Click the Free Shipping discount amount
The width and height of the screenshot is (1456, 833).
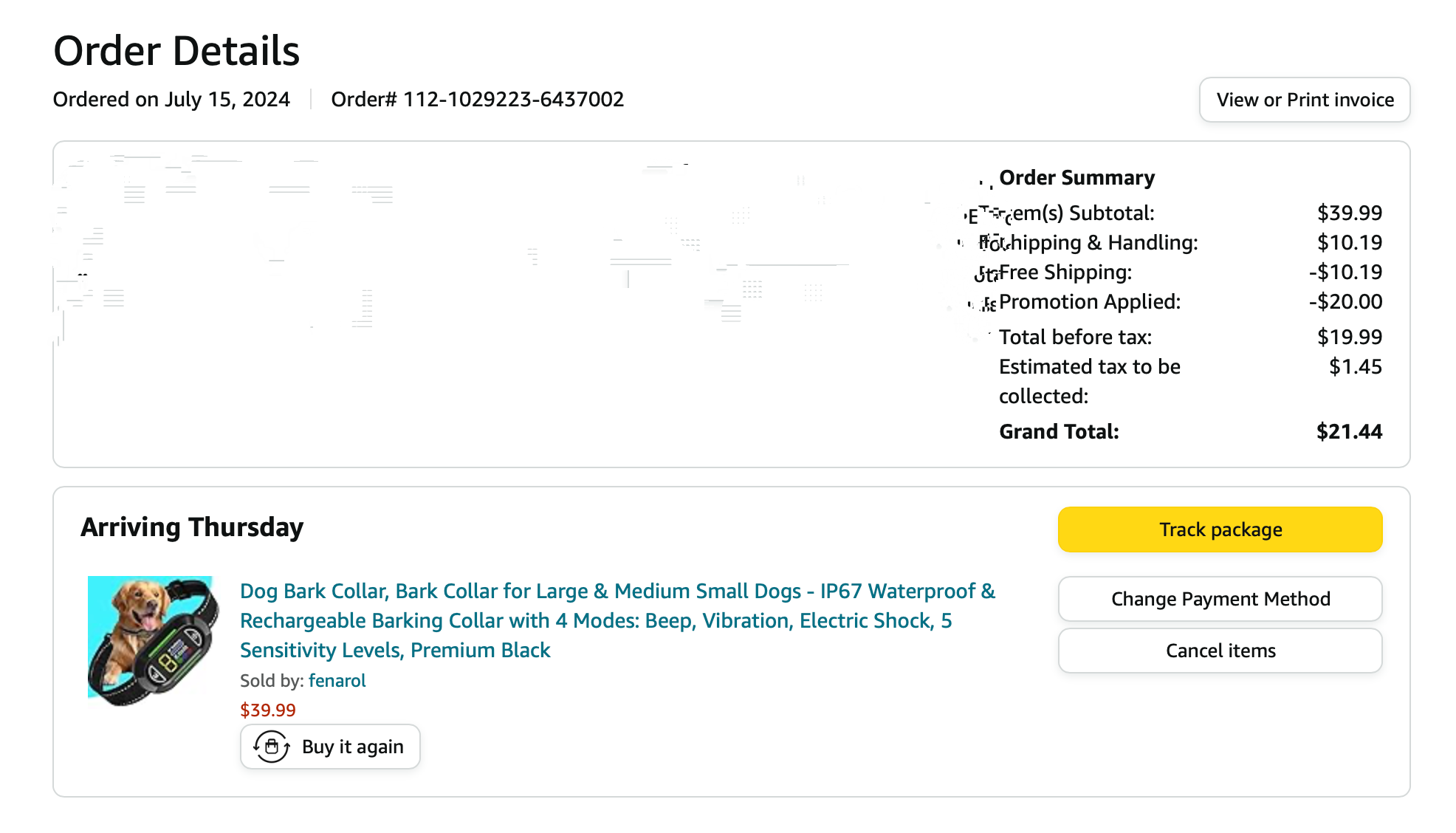point(1345,272)
